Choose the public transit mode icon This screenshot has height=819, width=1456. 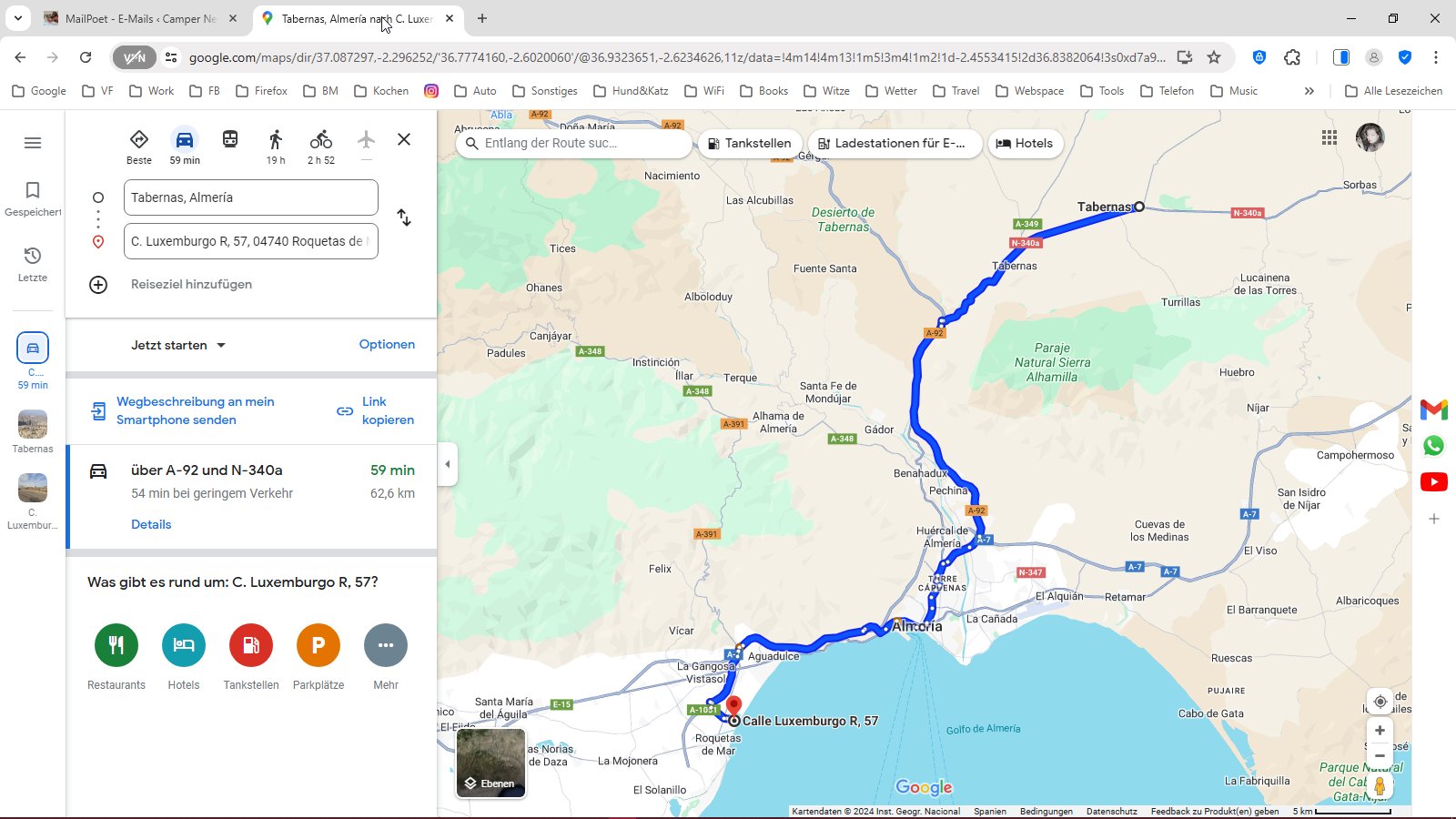[230, 139]
